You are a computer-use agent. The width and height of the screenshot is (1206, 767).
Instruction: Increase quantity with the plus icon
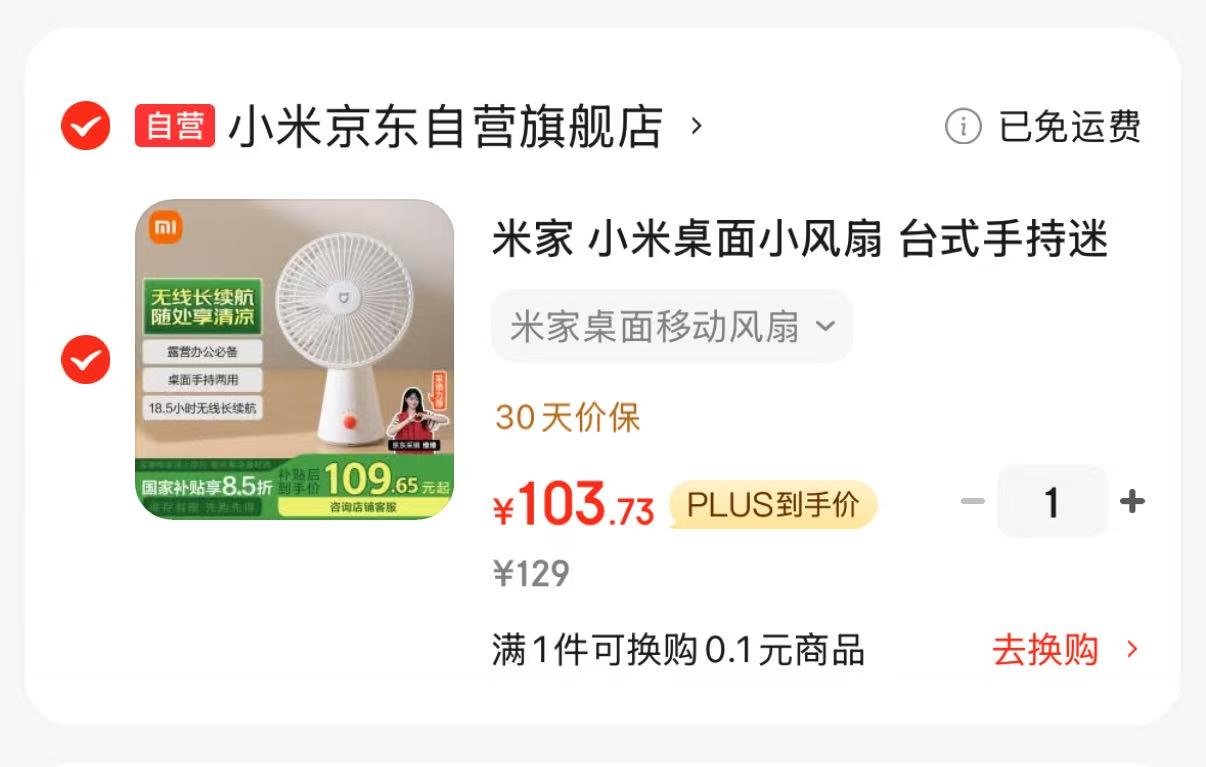coord(1132,501)
